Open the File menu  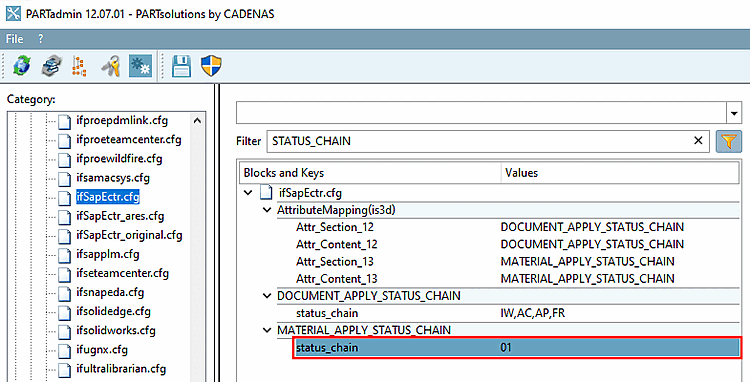coord(14,39)
